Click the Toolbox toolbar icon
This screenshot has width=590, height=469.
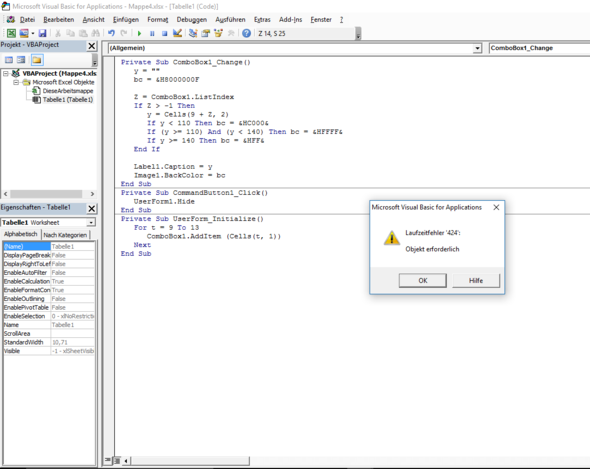[x=231, y=33]
